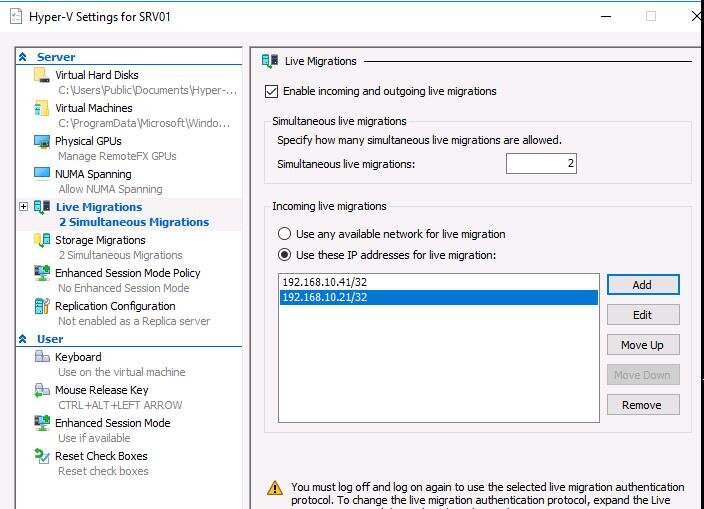Screen dimensions: 704x509
Task: Click the Virtual Hard Disks icon
Action: (x=42, y=75)
